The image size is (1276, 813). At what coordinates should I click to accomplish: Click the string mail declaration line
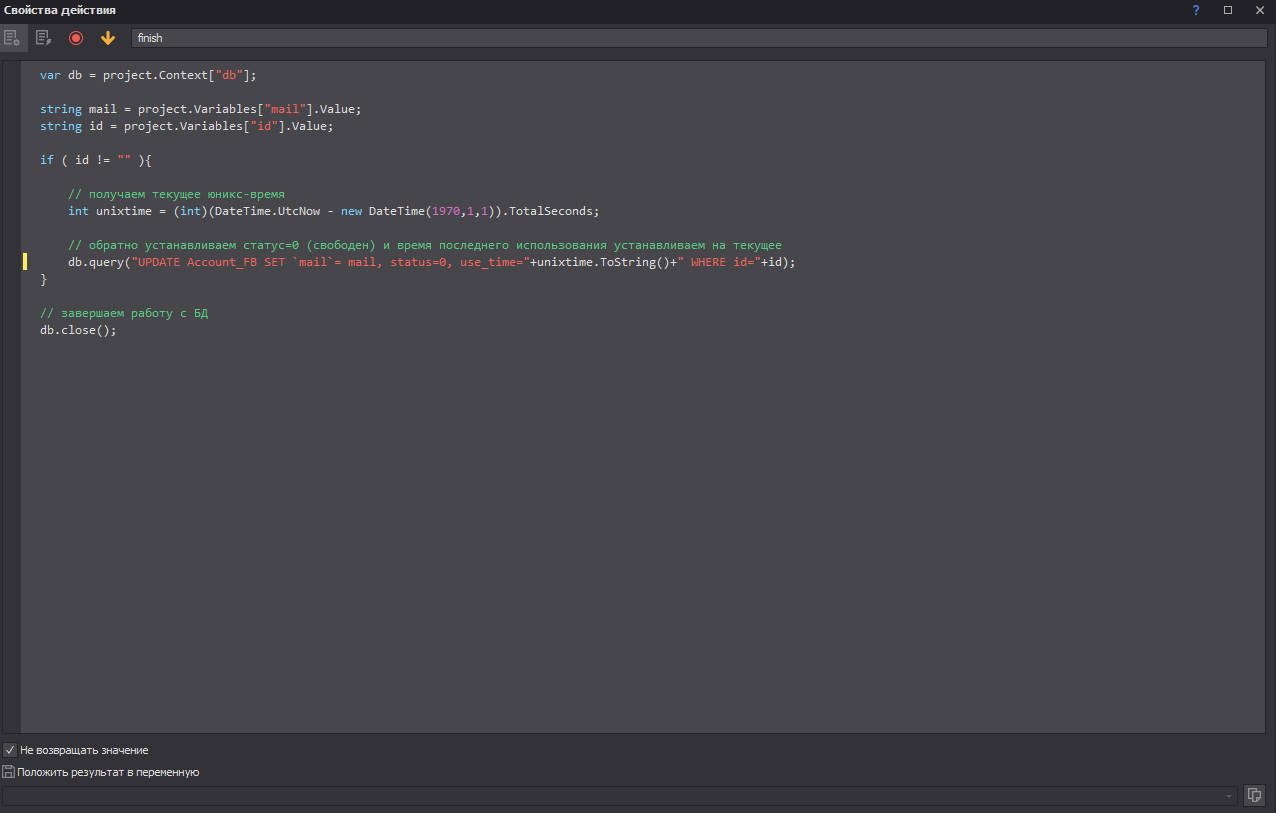pyautogui.click(x=200, y=109)
